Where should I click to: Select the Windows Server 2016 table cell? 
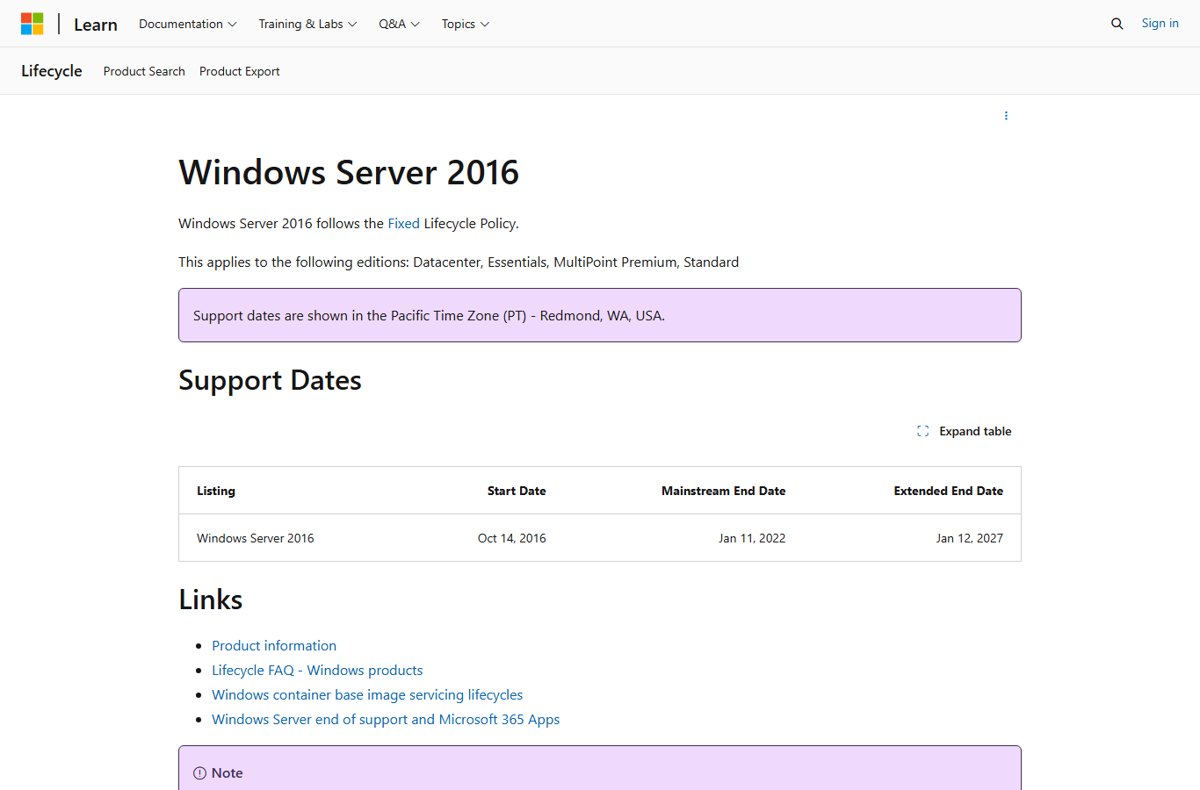point(255,538)
